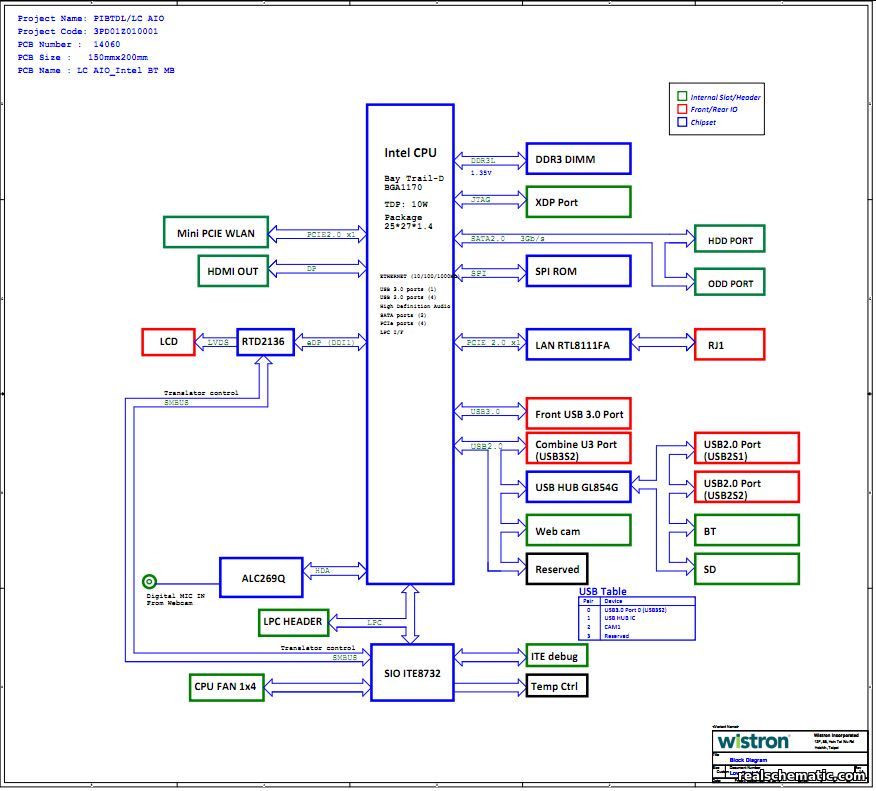
Task: Select the LAN RTL8111FA block
Action: (x=578, y=344)
